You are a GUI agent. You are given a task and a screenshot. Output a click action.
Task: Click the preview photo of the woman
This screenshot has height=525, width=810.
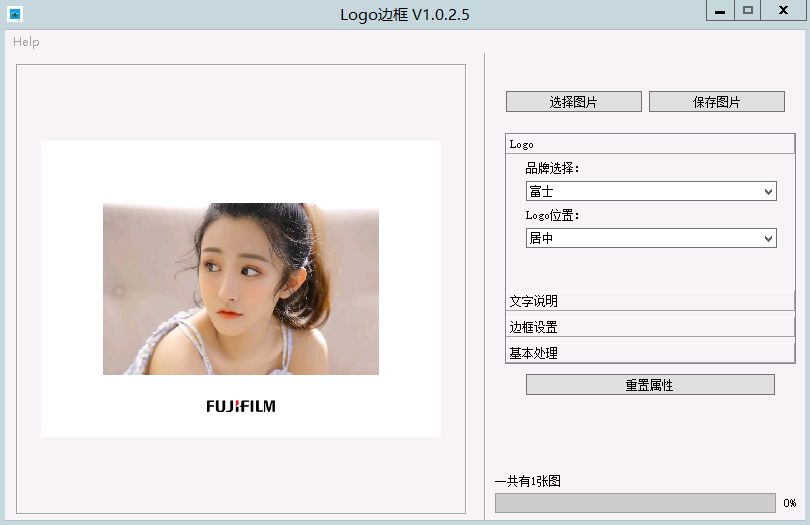click(x=241, y=289)
